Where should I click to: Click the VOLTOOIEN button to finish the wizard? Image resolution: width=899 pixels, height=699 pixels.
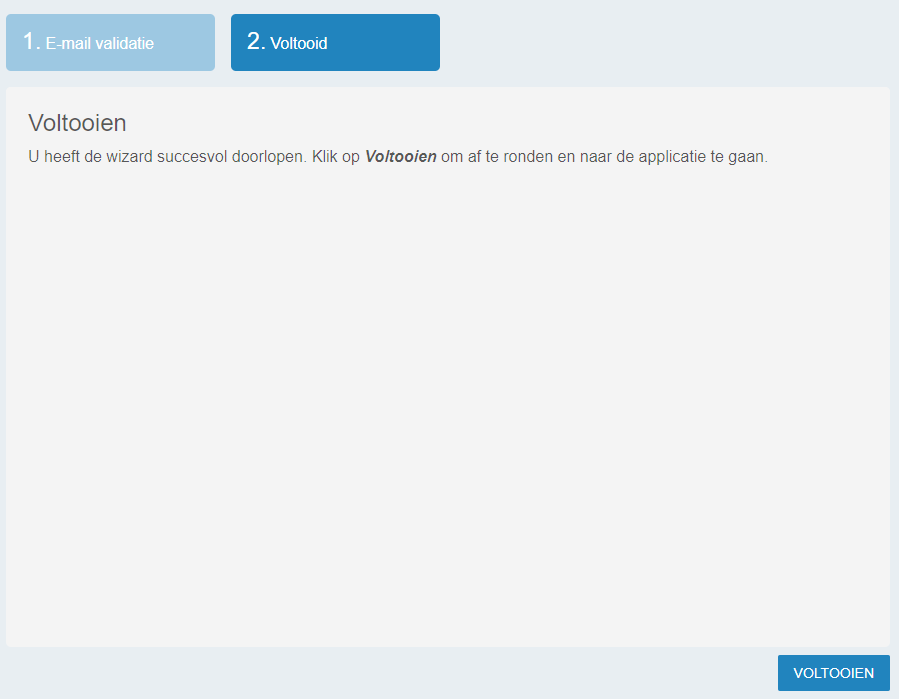pyautogui.click(x=834, y=673)
